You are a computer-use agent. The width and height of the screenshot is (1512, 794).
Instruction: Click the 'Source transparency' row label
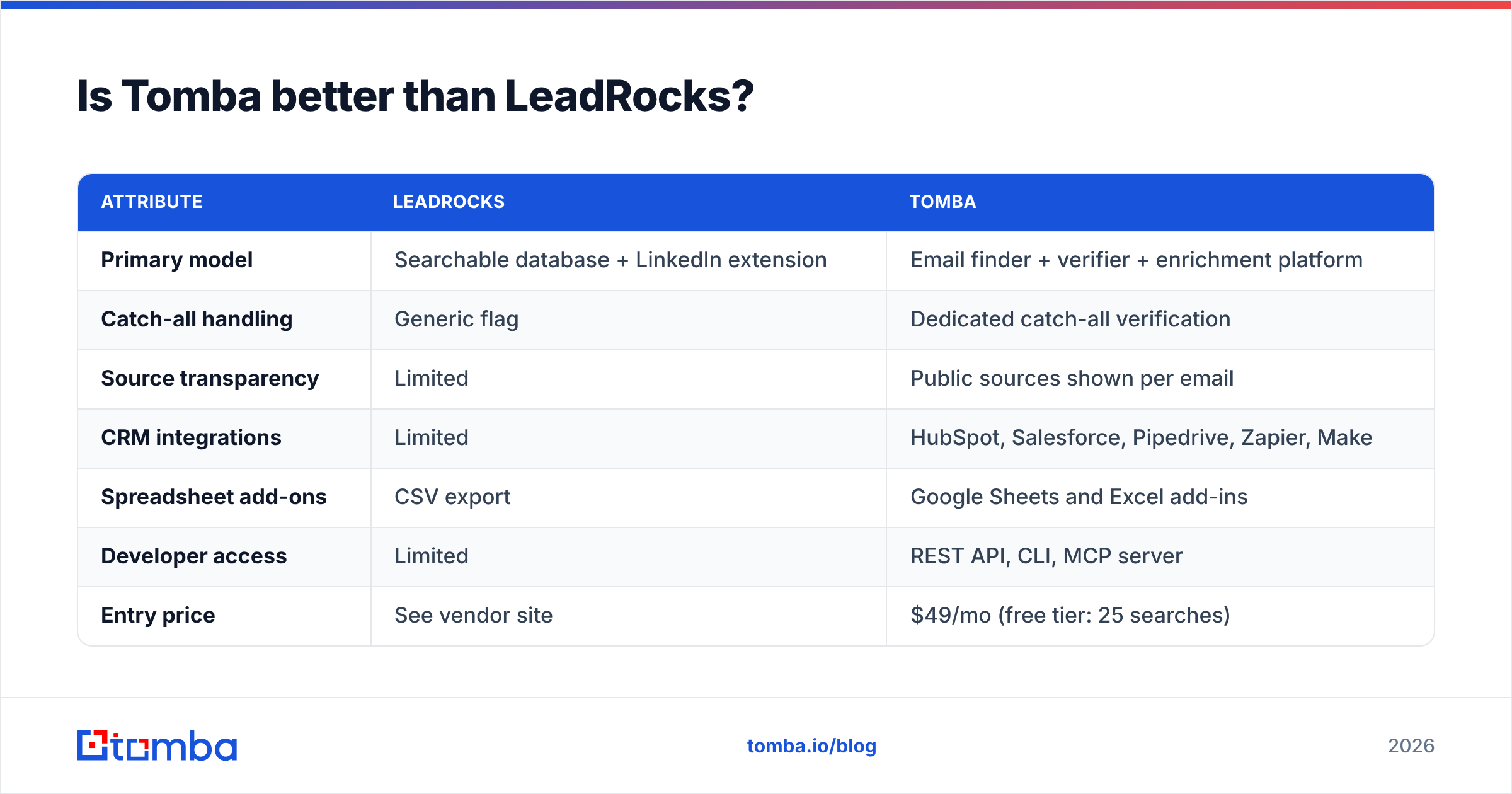tap(210, 378)
